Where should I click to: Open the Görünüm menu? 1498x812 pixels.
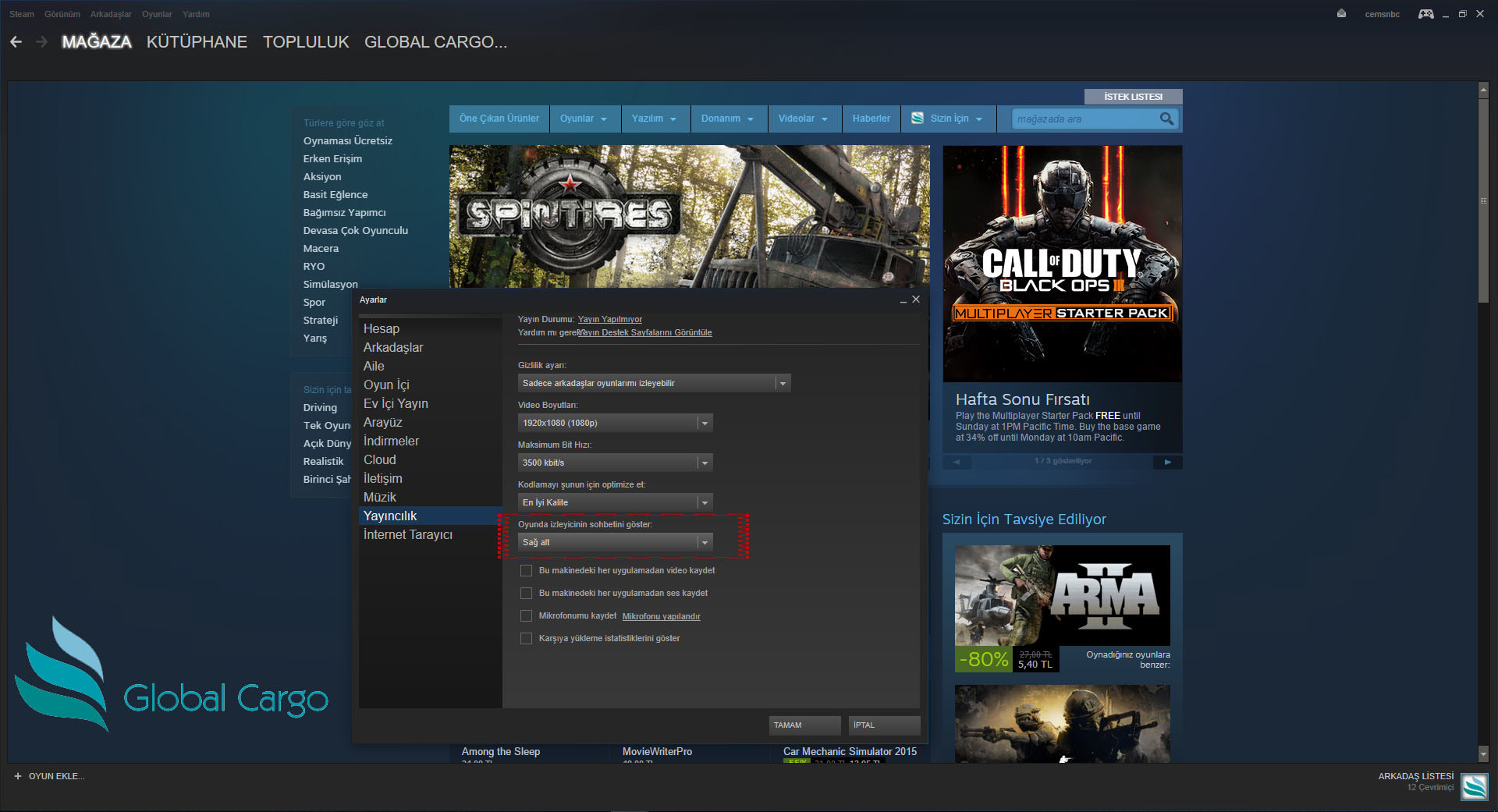click(62, 14)
